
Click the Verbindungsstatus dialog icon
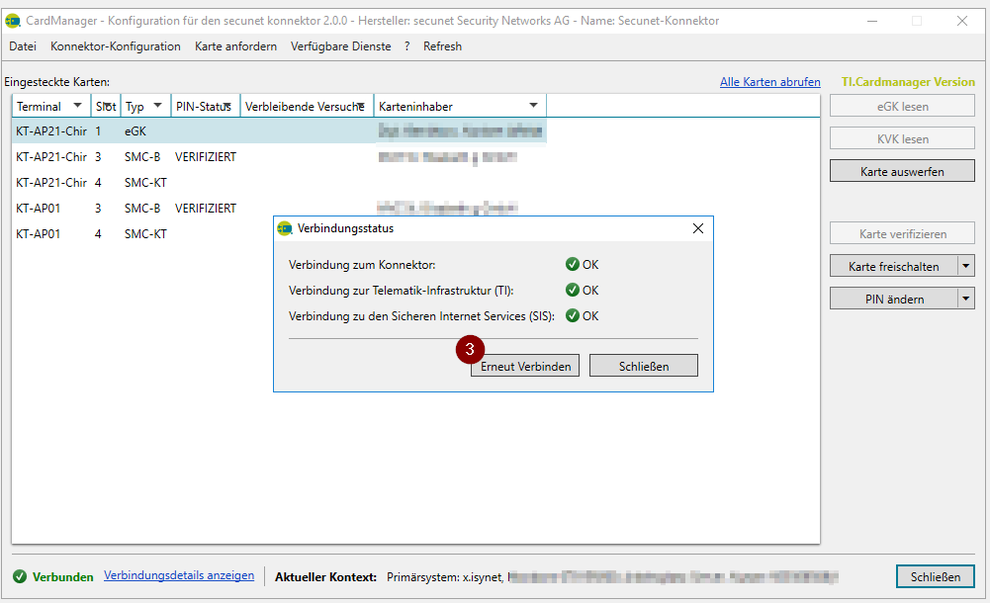pos(285,229)
